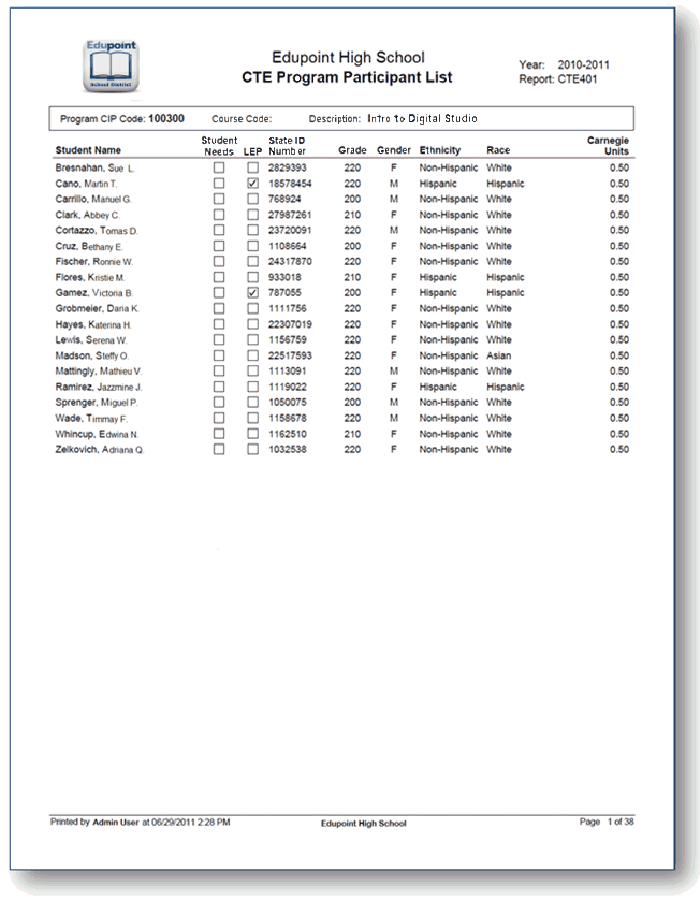Click Printed by Admin User footer text
Screen dimensions: 700x901
[x=140, y=822]
